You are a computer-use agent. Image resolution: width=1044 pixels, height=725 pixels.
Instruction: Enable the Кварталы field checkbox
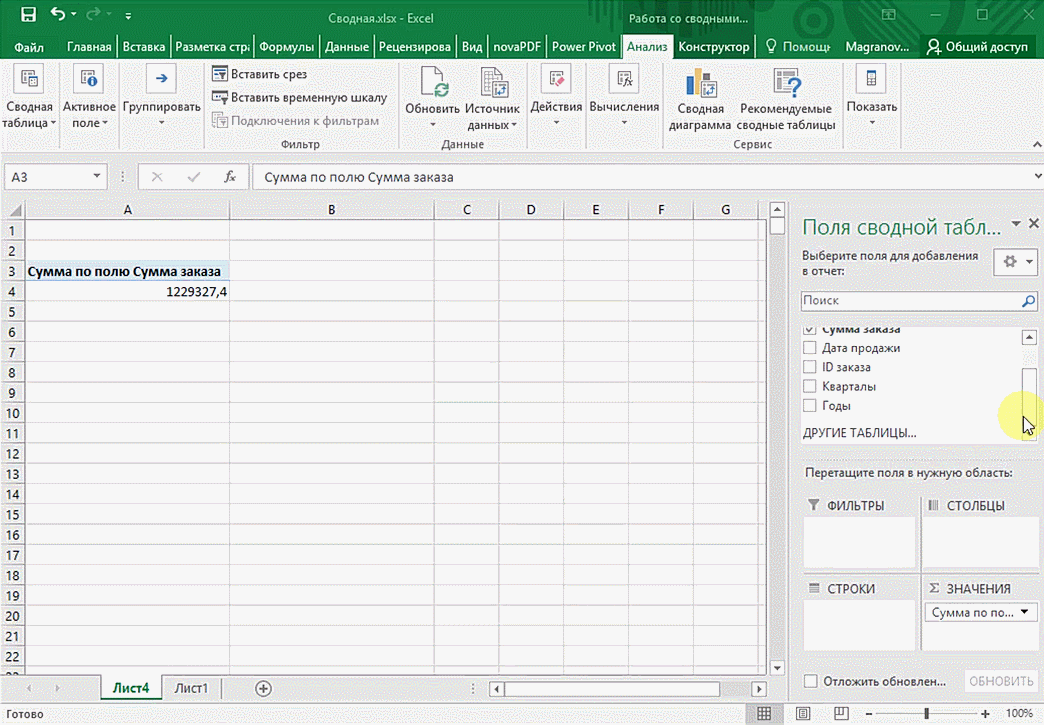pyautogui.click(x=810, y=387)
